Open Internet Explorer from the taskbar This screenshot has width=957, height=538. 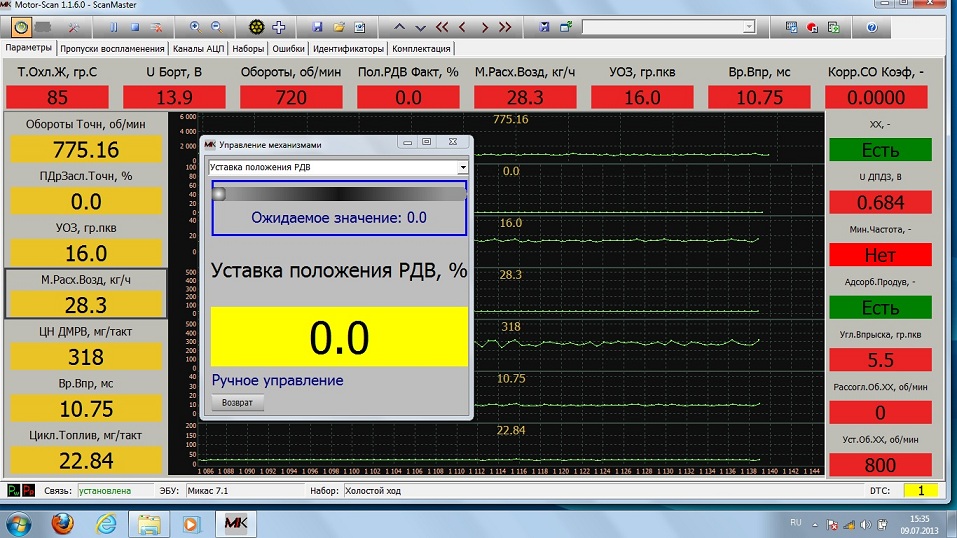[106, 524]
